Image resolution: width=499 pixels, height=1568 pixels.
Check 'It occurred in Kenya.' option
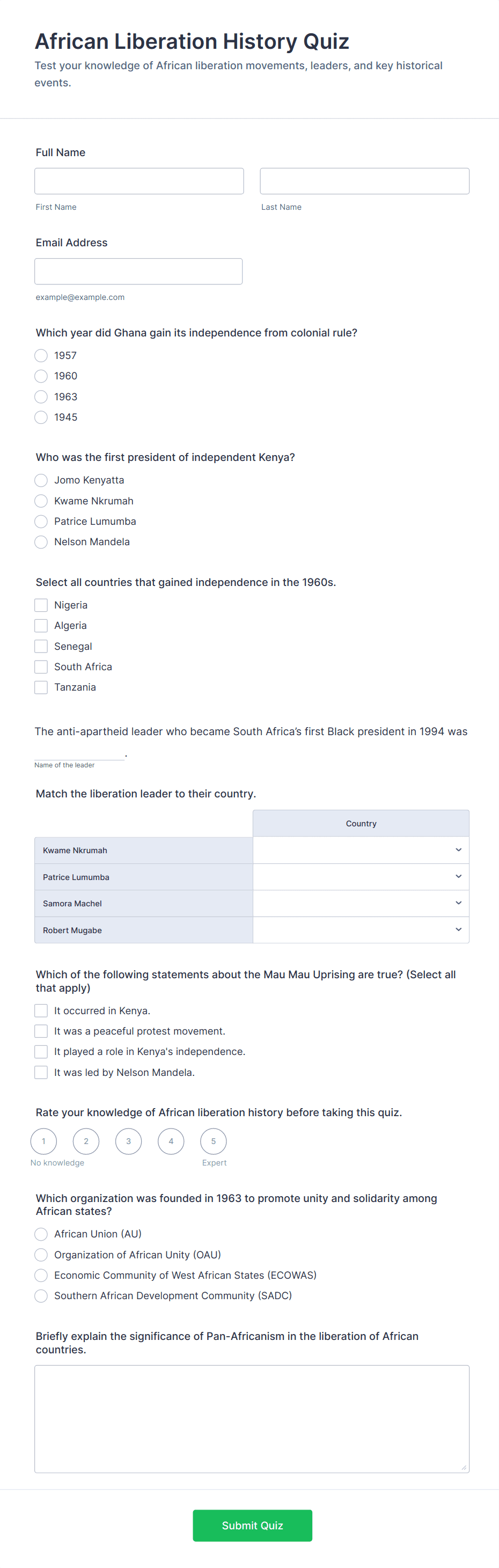pyautogui.click(x=41, y=1010)
